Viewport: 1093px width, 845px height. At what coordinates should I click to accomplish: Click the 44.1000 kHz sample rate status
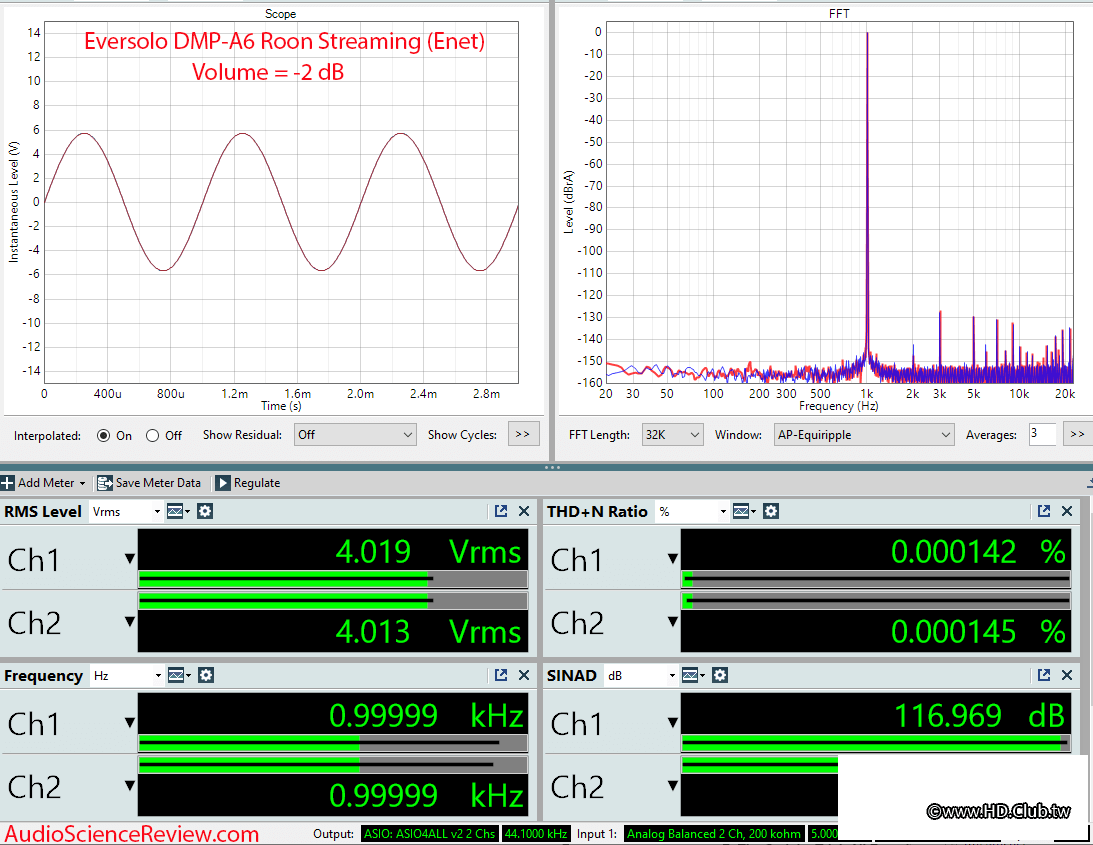[535, 834]
